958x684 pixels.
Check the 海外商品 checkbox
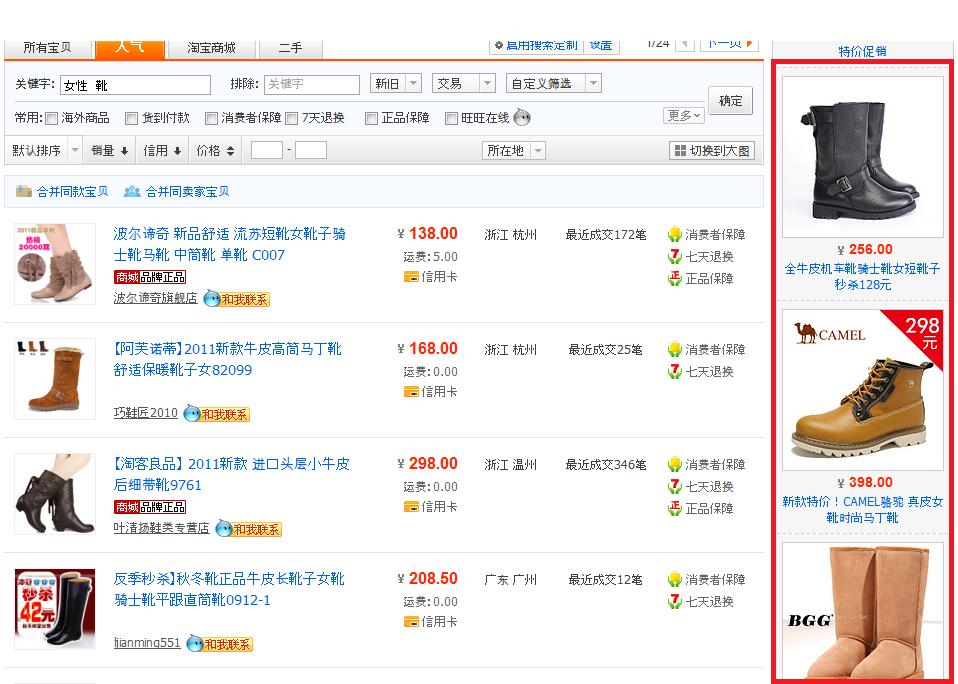(x=52, y=118)
